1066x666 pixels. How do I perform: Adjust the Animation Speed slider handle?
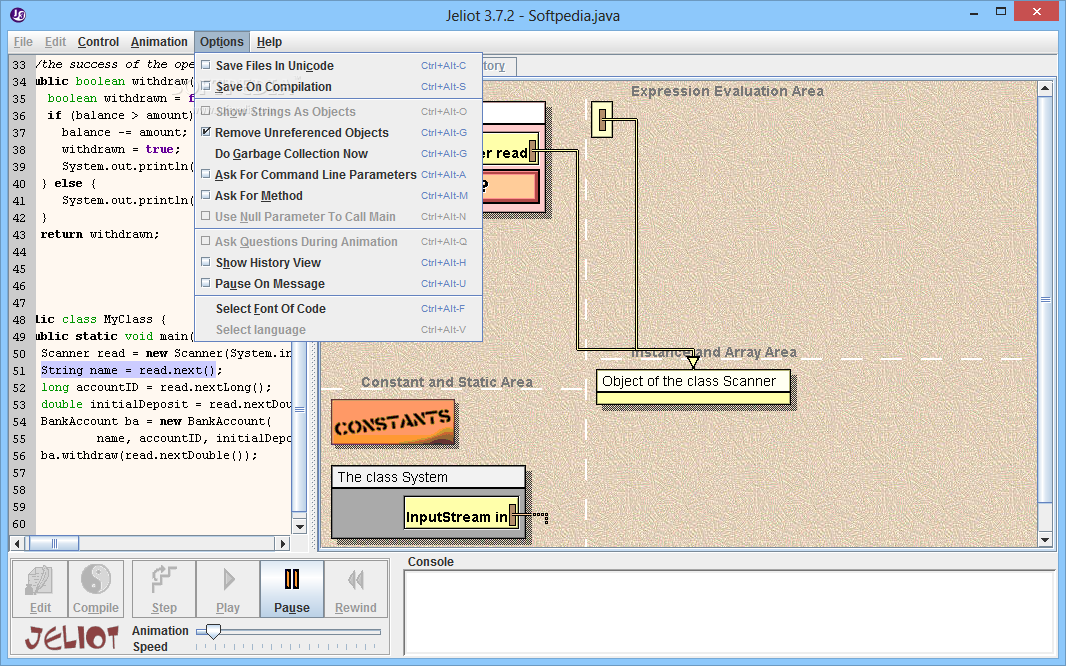[x=213, y=631]
